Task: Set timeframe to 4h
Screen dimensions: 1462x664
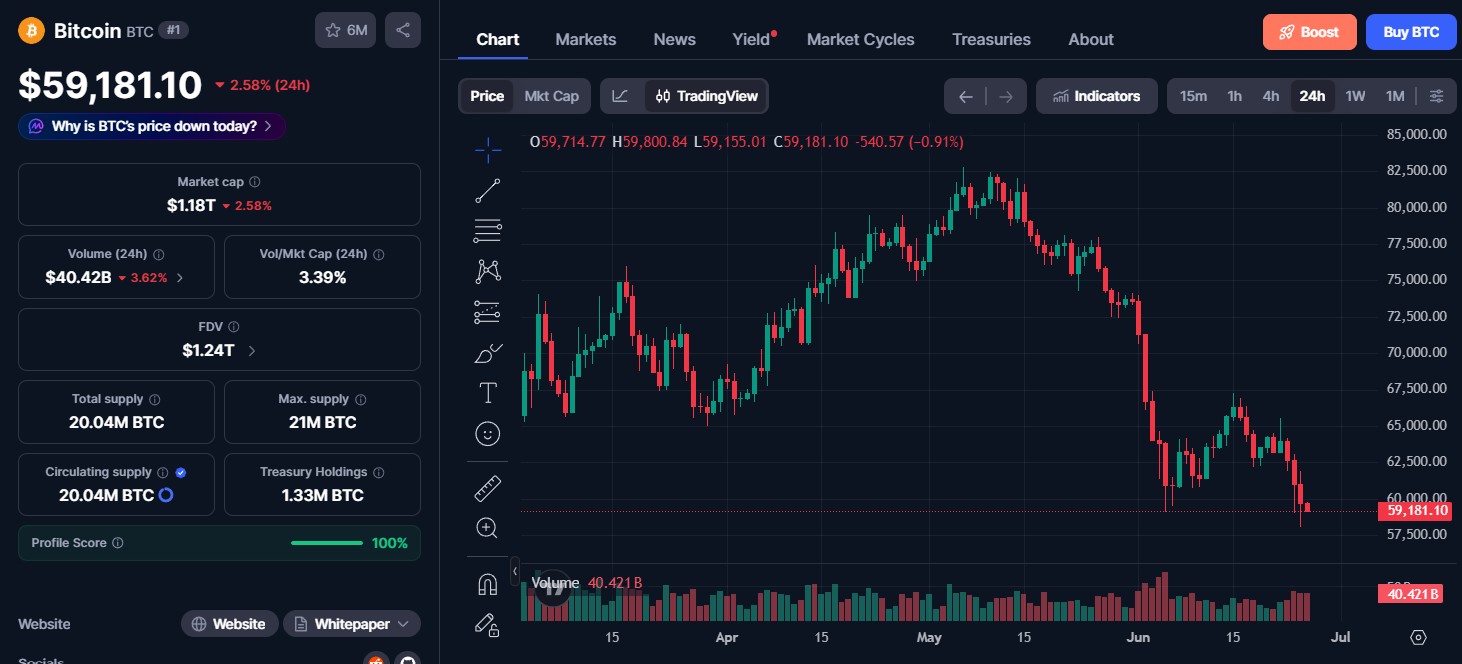Action: tap(1271, 96)
